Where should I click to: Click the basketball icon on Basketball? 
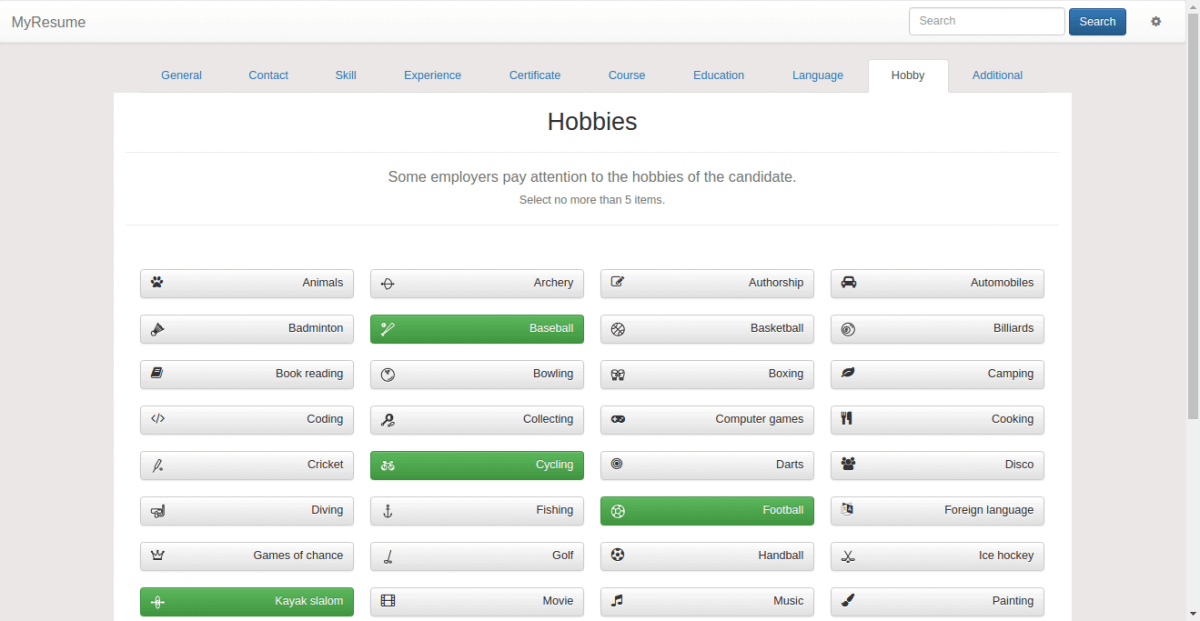click(618, 329)
